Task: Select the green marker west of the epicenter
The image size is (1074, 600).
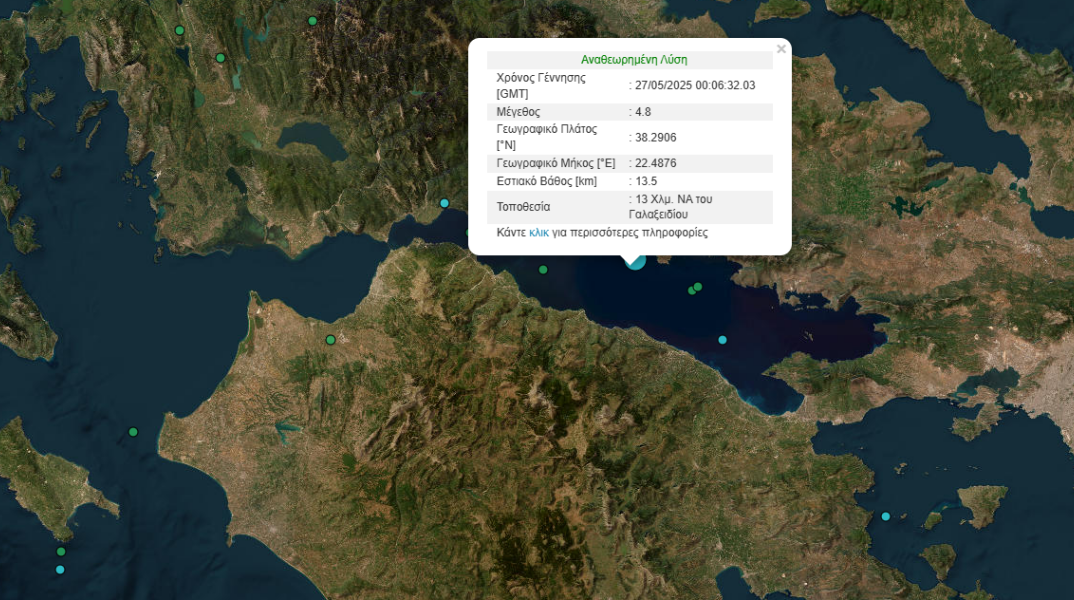Action: pos(543,268)
